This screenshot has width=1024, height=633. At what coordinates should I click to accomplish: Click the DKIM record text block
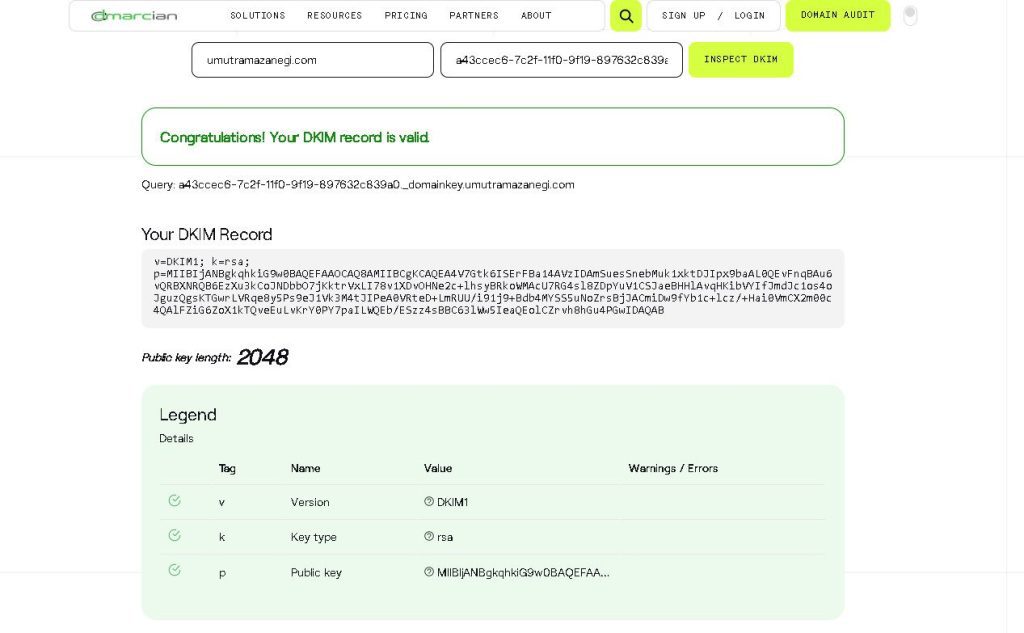[492, 288]
